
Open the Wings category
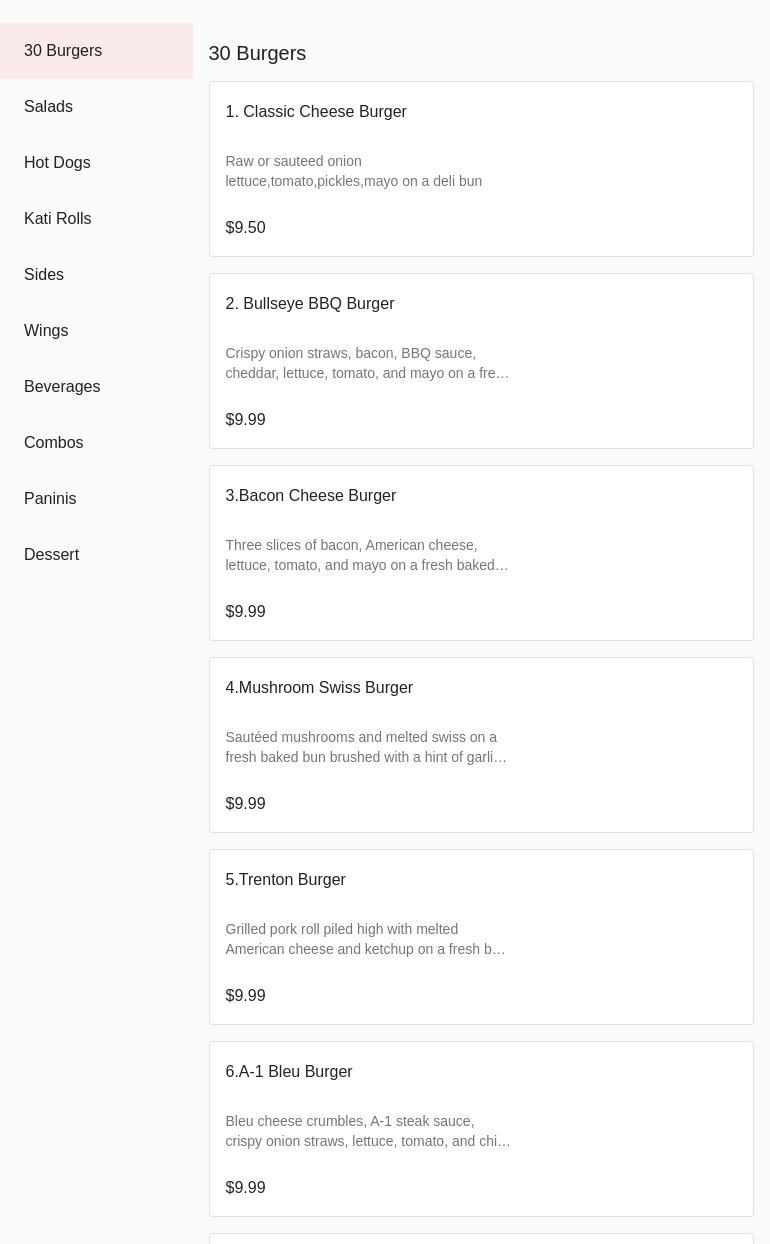pos(46,331)
